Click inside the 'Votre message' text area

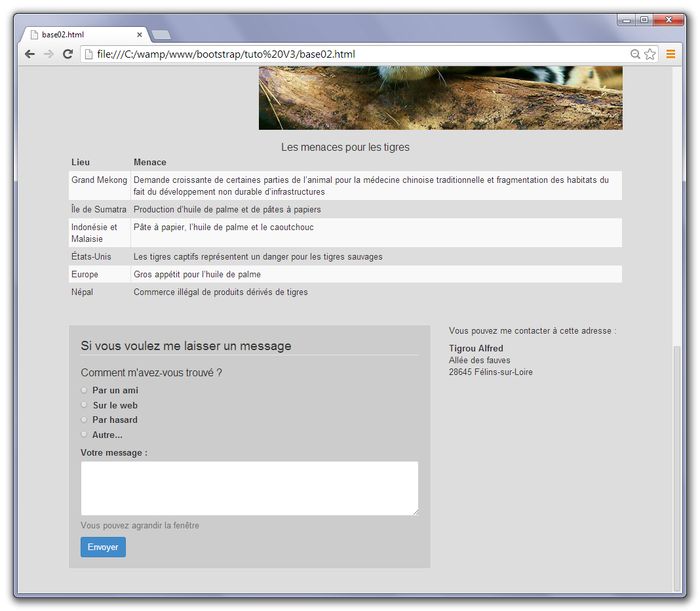tap(250, 488)
